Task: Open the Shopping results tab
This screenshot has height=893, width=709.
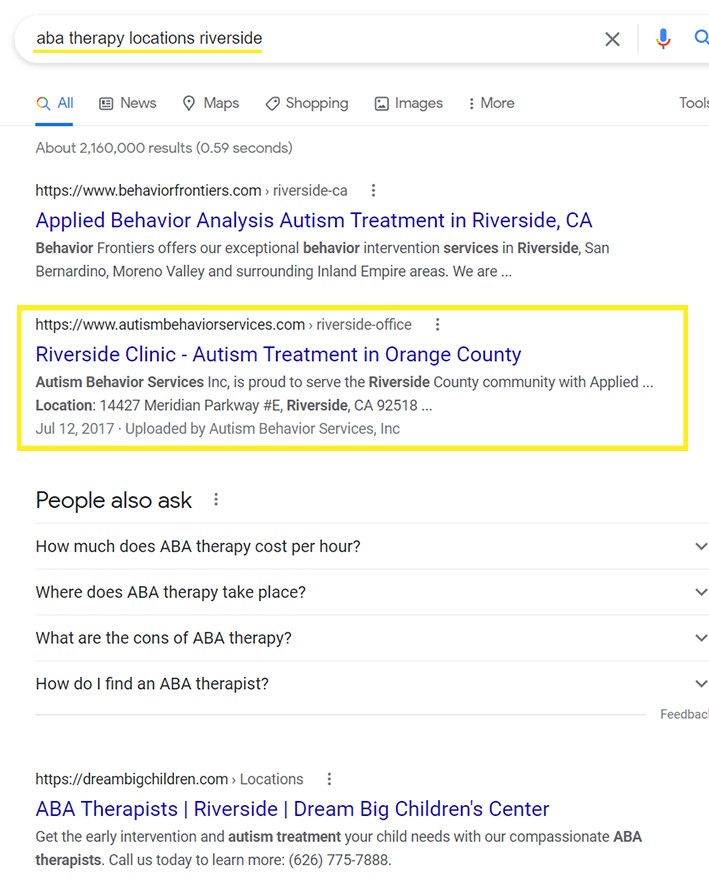Action: (x=306, y=103)
